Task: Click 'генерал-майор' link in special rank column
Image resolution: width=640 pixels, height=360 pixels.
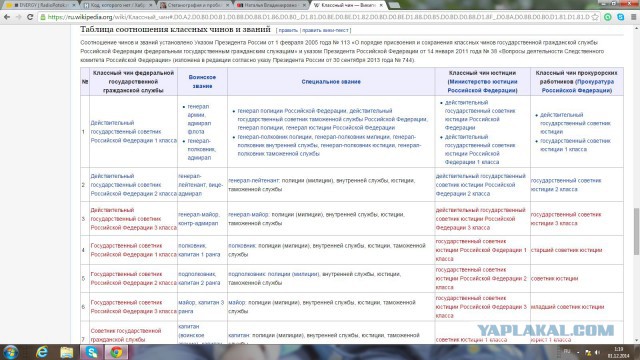Action: coord(248,214)
